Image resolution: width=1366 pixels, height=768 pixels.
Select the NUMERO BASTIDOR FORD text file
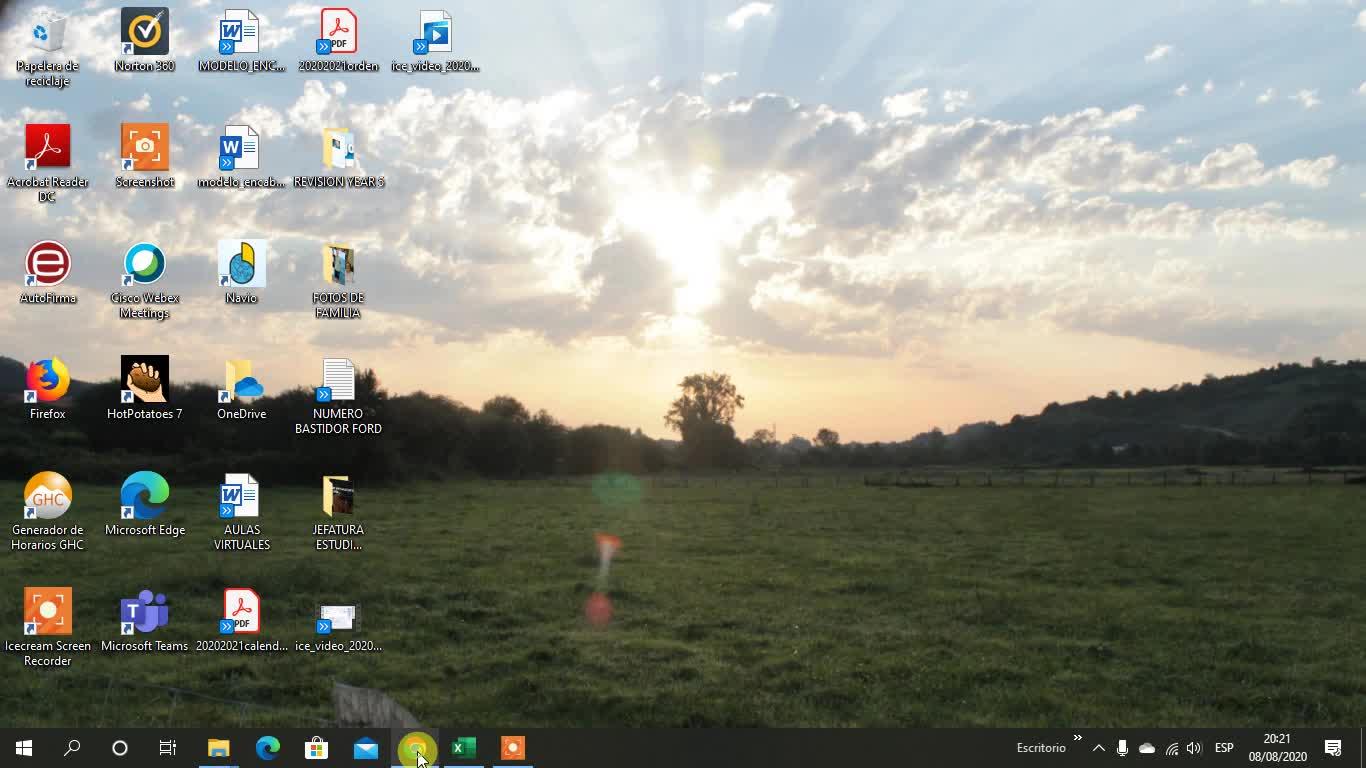pyautogui.click(x=338, y=395)
